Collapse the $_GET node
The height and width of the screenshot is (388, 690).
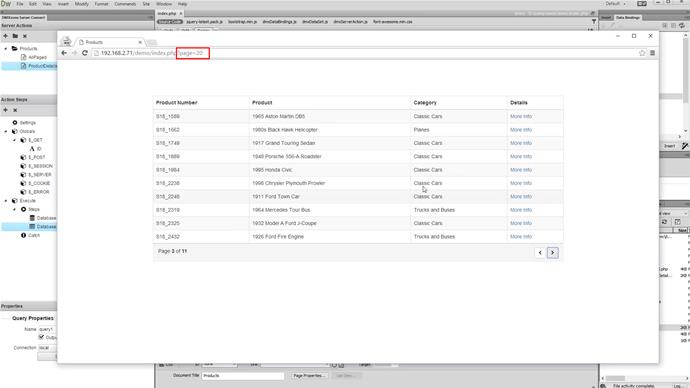pos(15,140)
